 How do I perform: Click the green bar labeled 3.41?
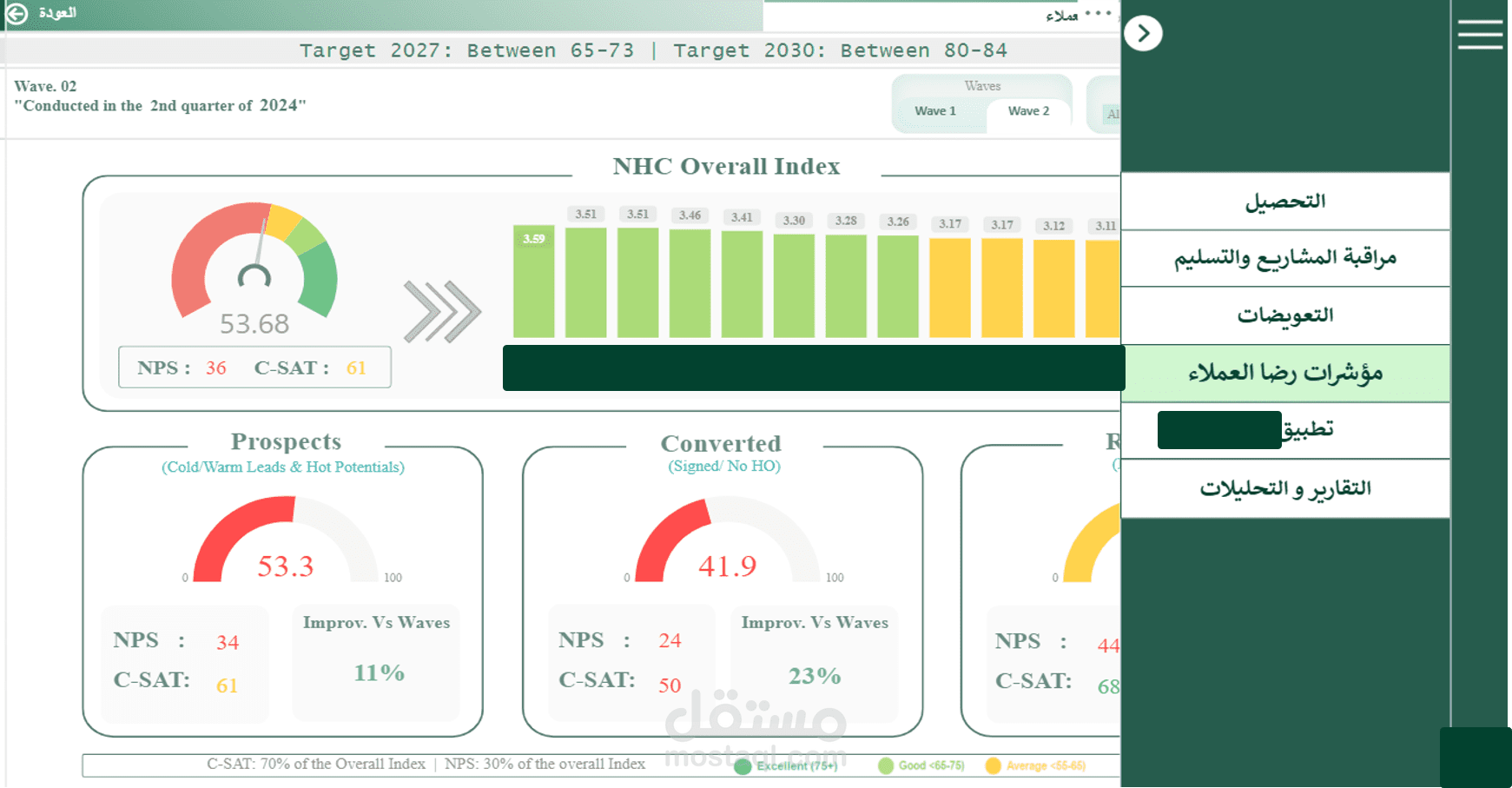(743, 284)
